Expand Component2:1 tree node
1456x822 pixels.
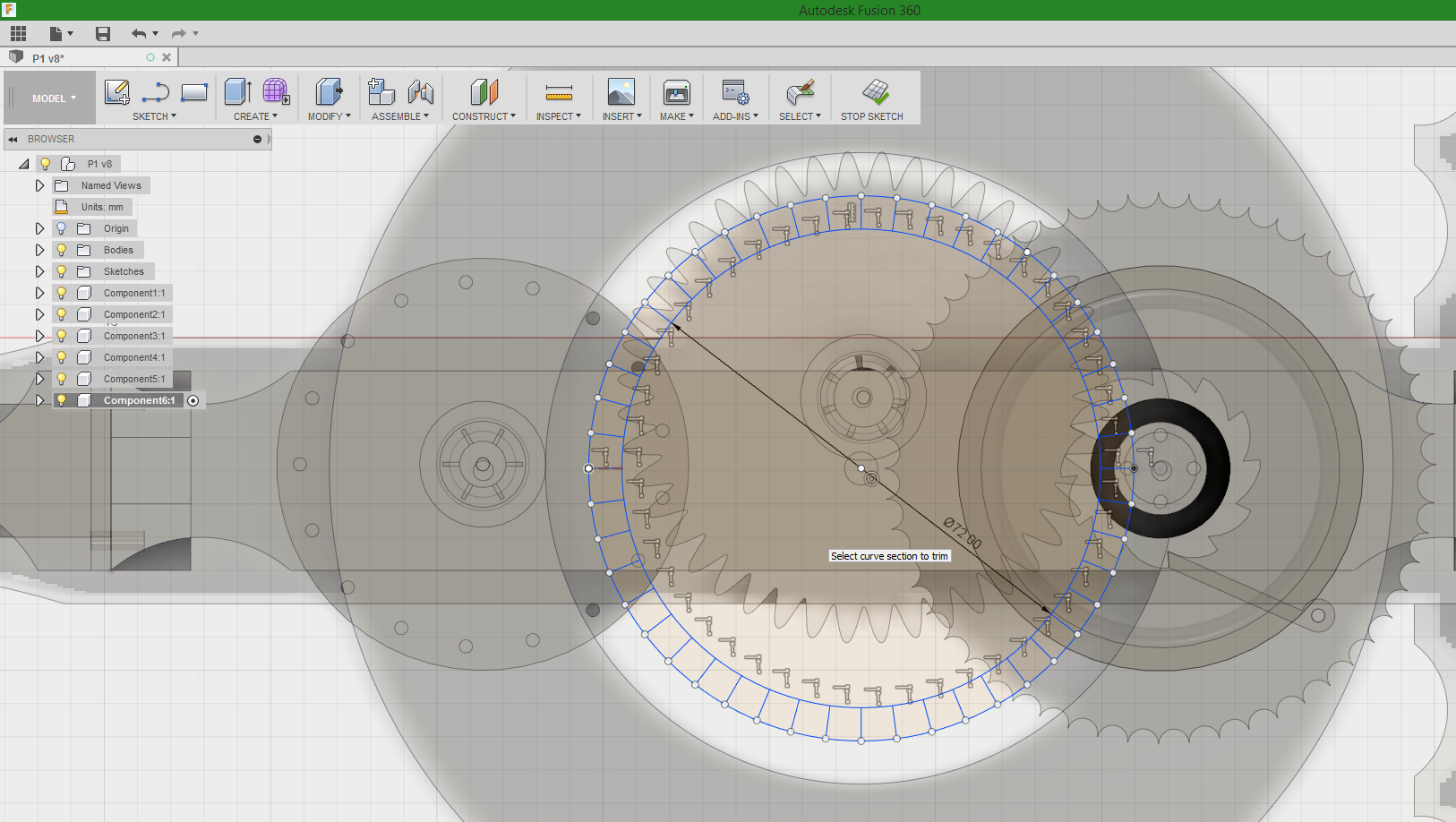(39, 314)
